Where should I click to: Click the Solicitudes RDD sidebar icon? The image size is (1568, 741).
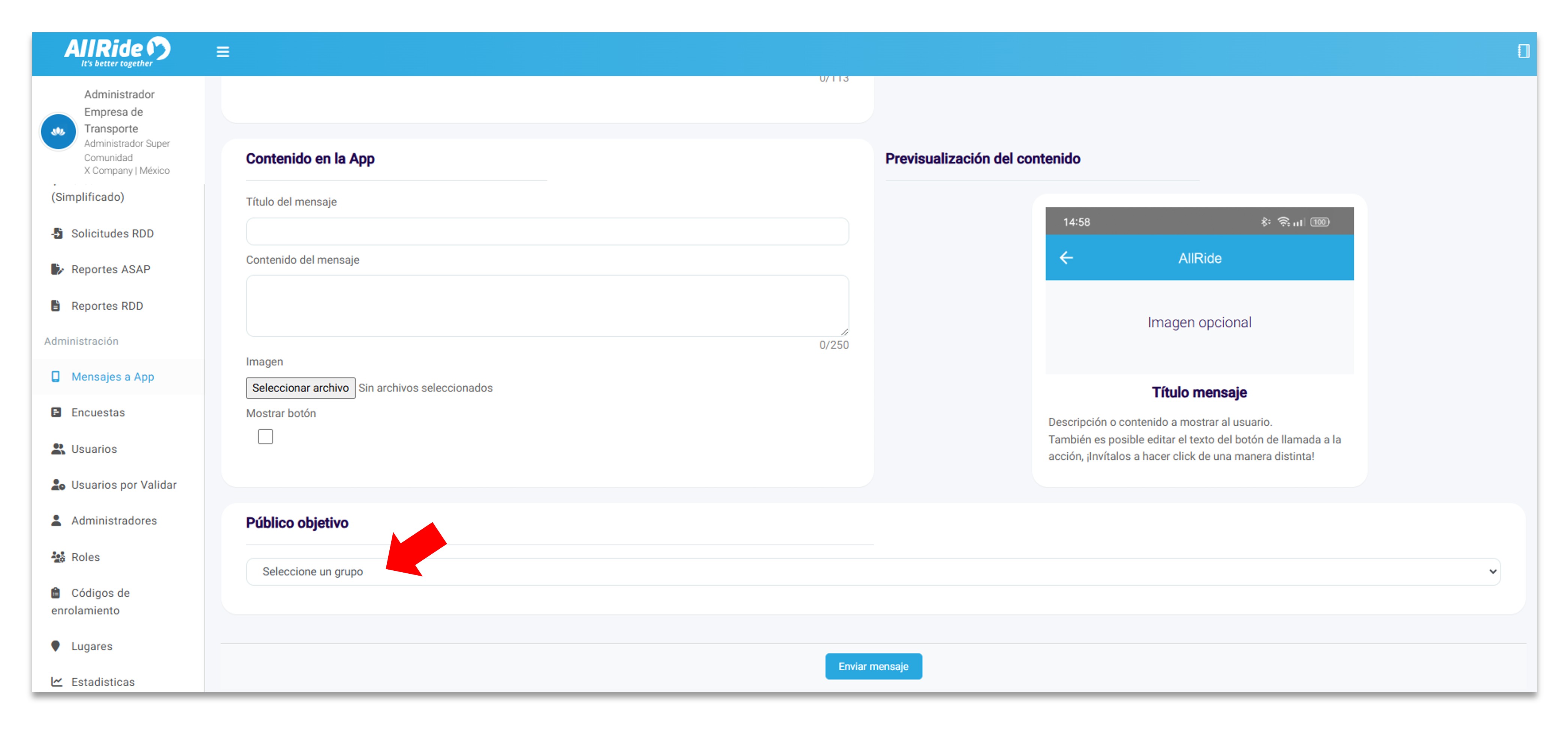point(57,233)
